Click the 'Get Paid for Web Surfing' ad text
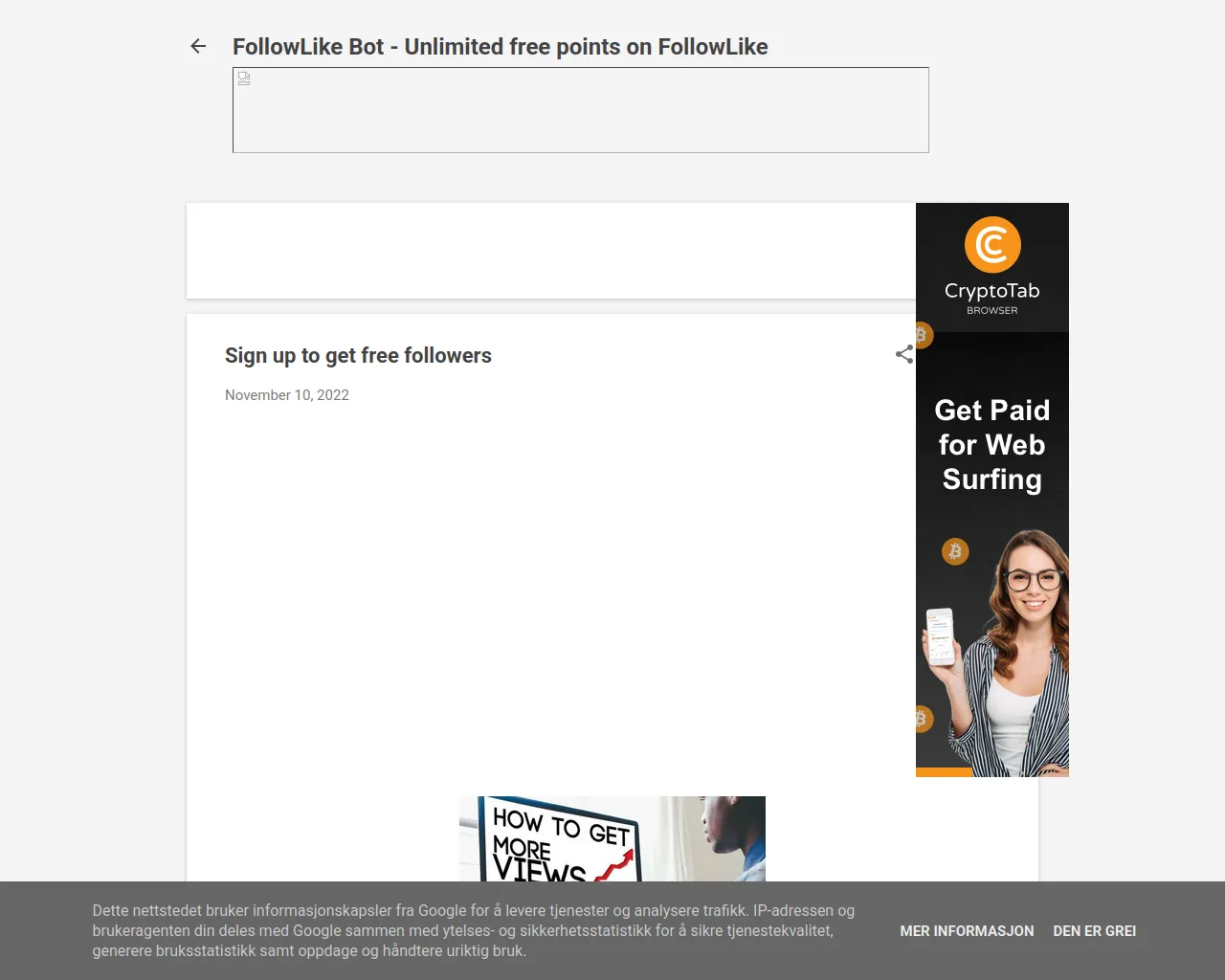Image resolution: width=1225 pixels, height=980 pixels. click(x=992, y=445)
